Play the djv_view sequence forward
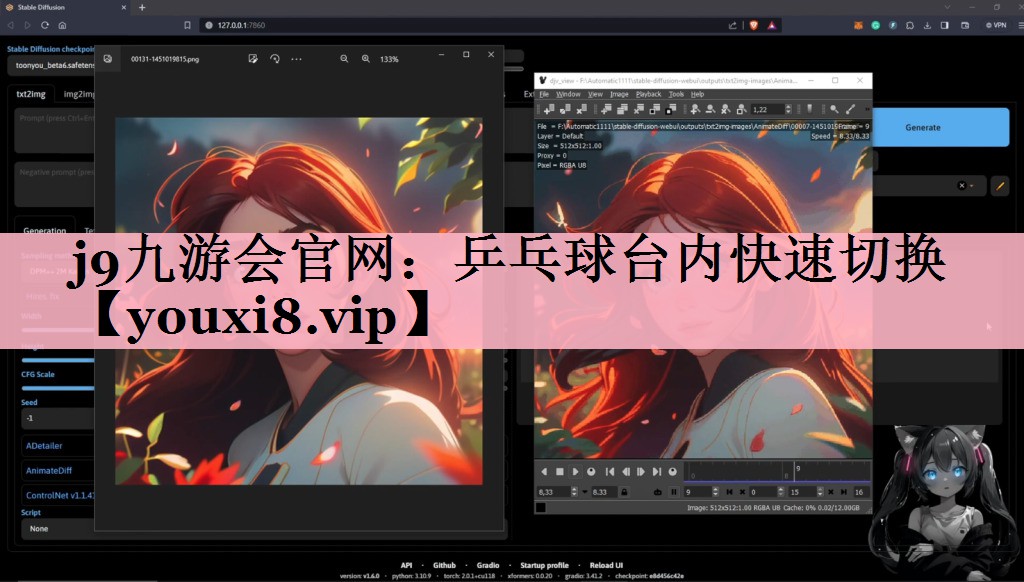1024x582 pixels. (x=575, y=472)
